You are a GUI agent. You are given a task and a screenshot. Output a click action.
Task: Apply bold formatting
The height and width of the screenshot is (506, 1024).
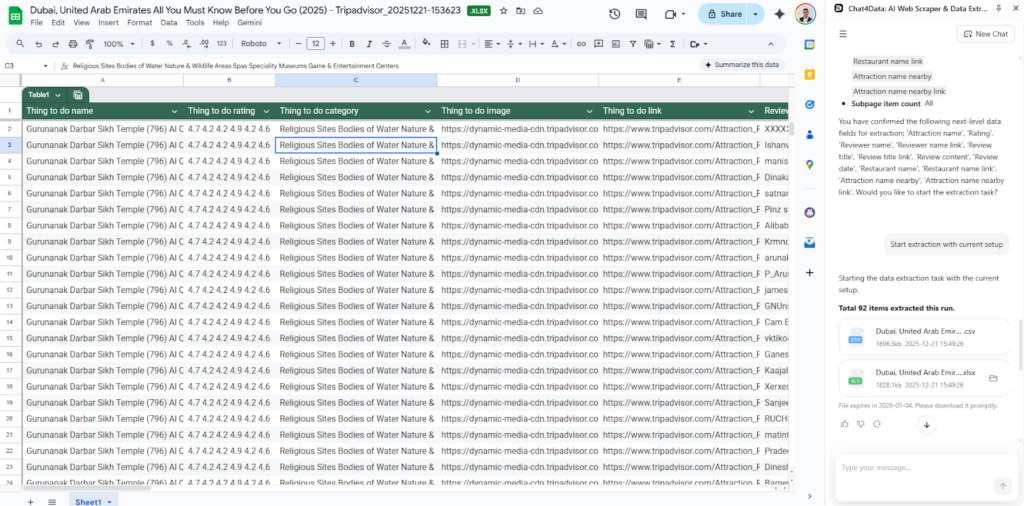(x=352, y=44)
